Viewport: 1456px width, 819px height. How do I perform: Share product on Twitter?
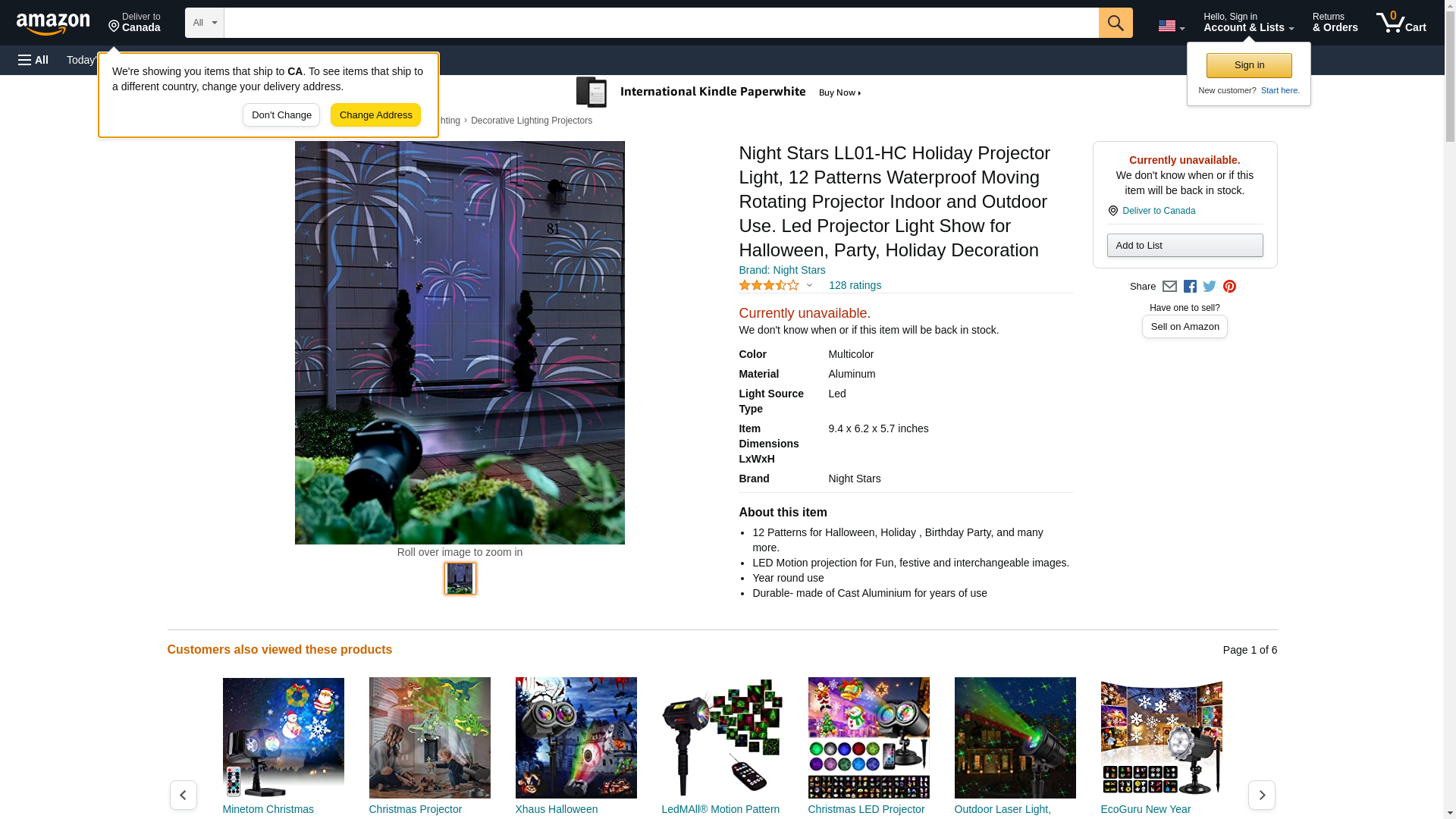(x=1210, y=287)
